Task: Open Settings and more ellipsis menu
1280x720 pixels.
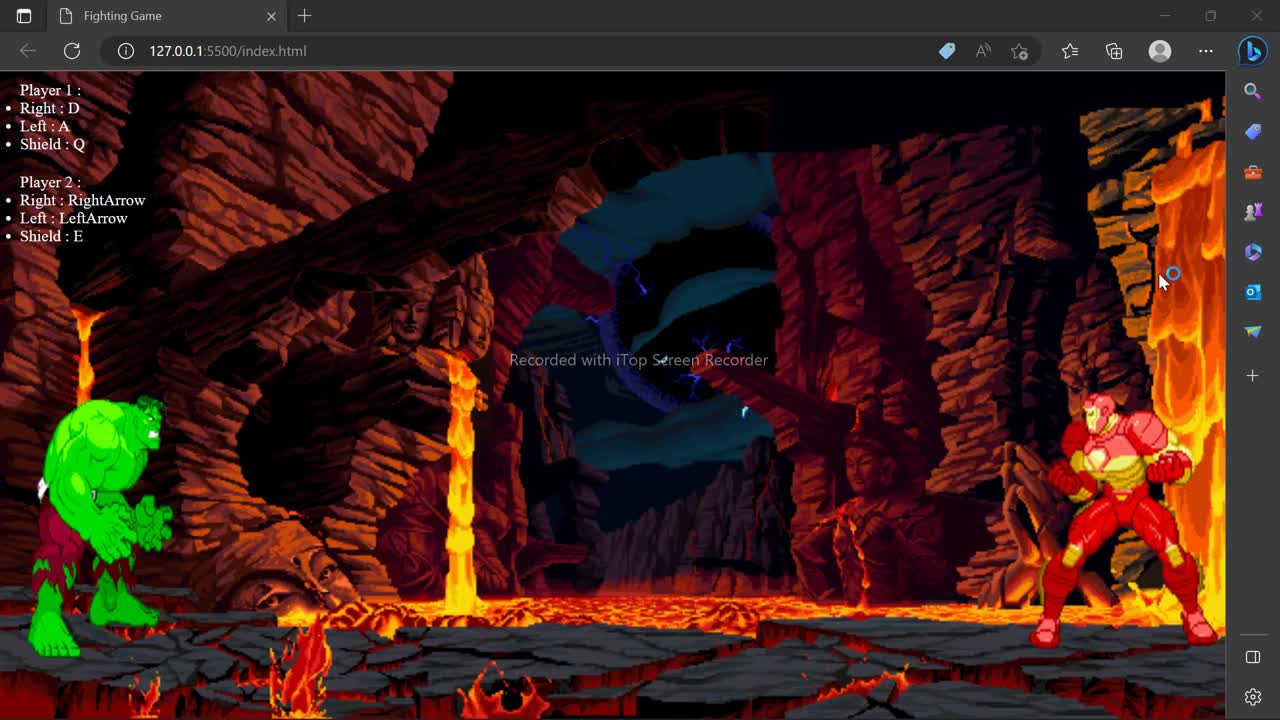Action: coord(1206,51)
